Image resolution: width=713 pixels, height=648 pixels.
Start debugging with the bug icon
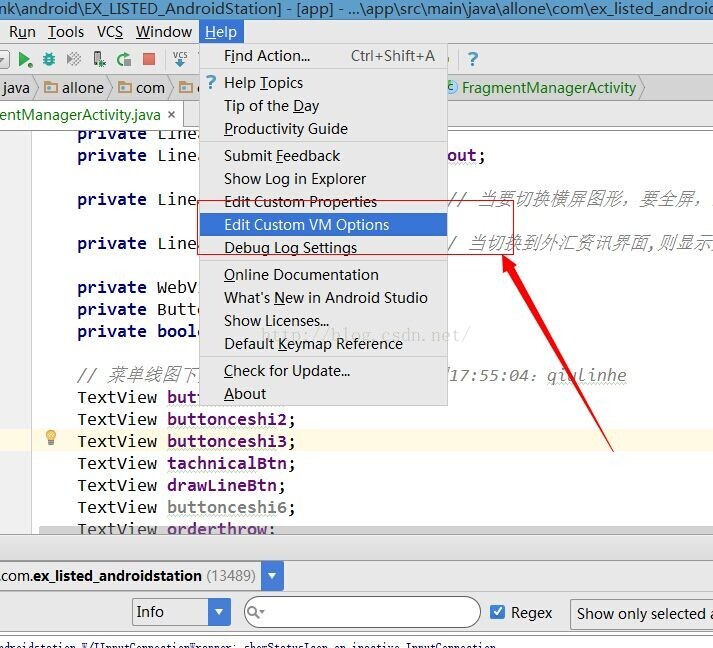pyautogui.click(x=49, y=59)
